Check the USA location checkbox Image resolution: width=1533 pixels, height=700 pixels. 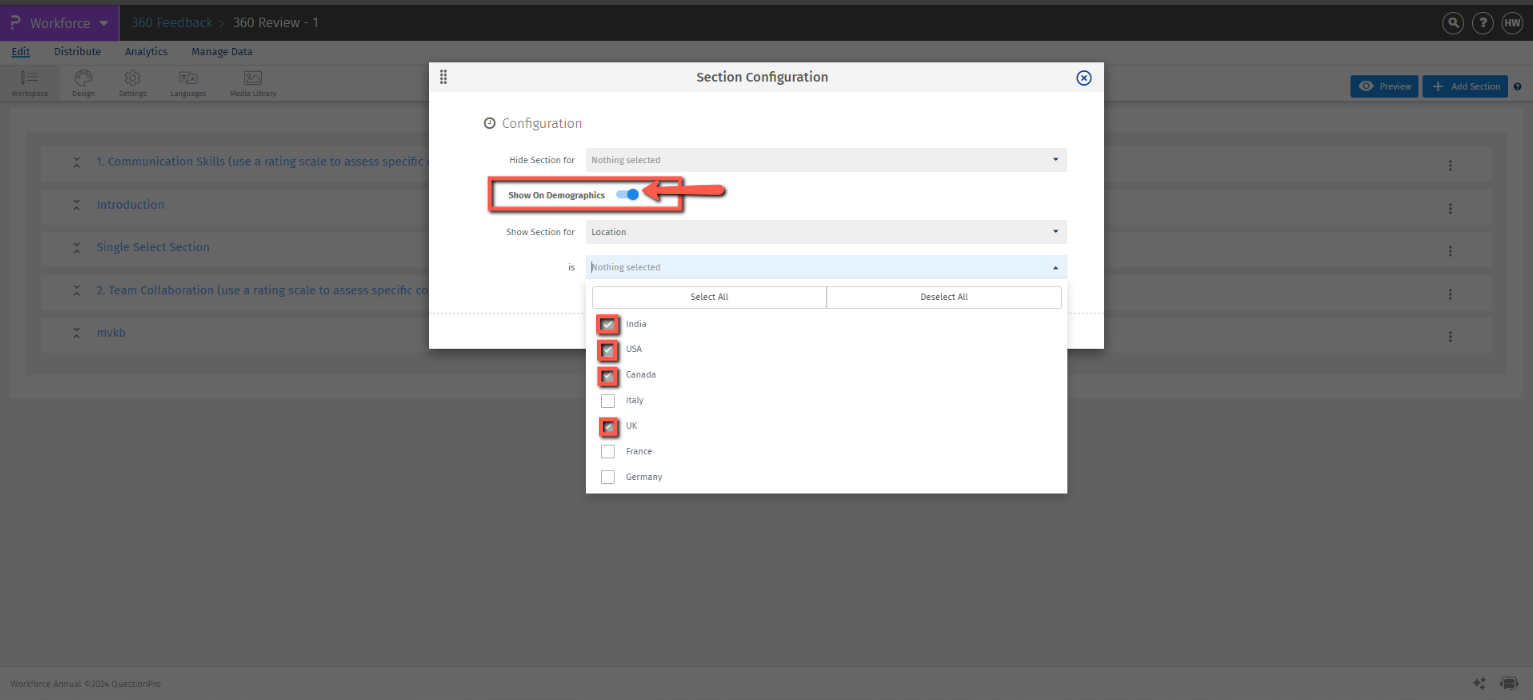click(x=608, y=350)
